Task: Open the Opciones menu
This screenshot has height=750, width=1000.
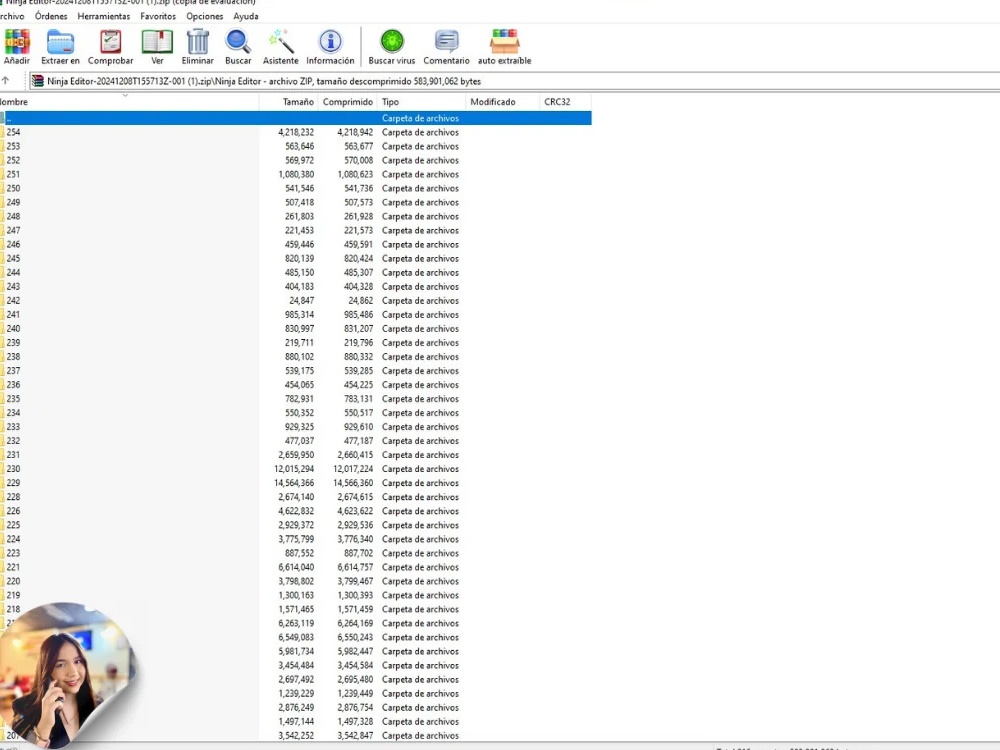Action: (x=205, y=16)
